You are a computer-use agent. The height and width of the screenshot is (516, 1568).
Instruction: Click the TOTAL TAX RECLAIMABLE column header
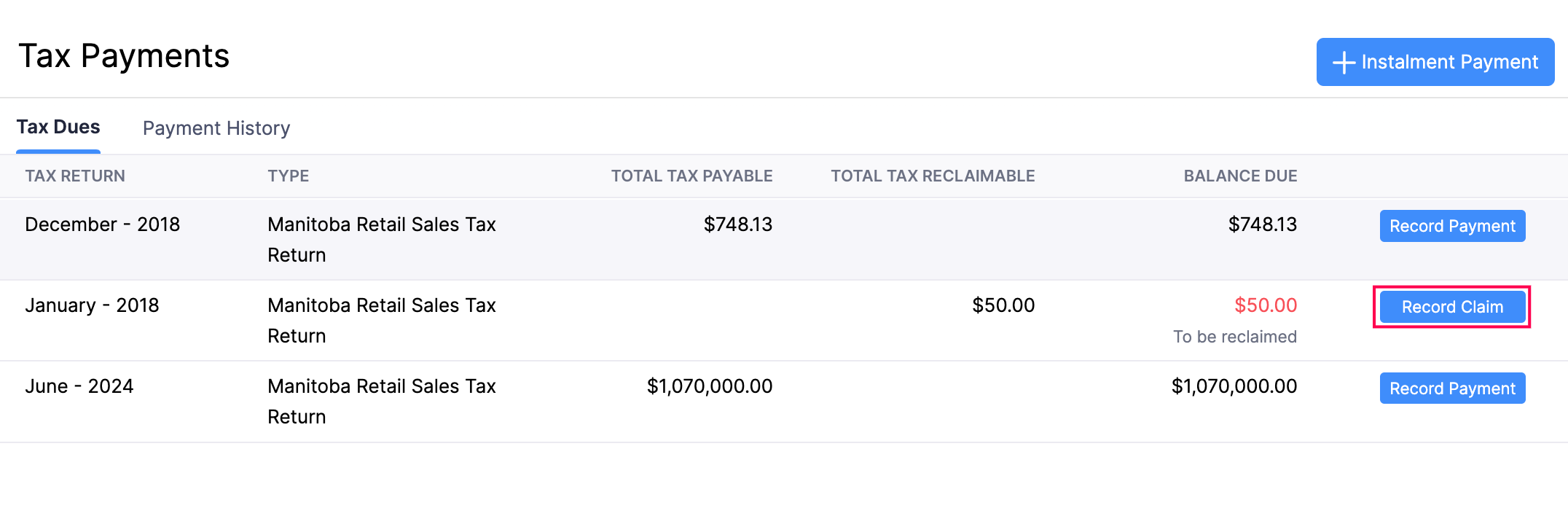(933, 176)
